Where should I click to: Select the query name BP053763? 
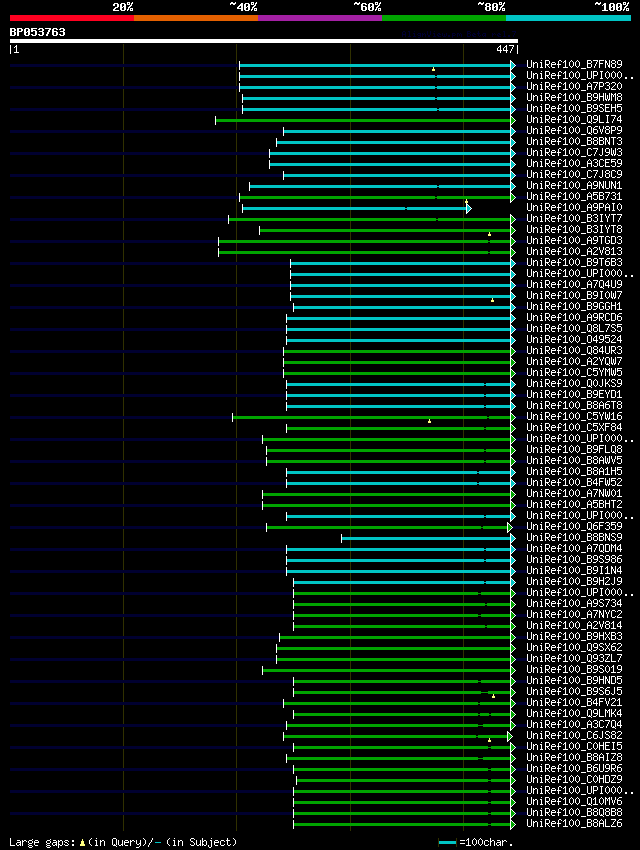click(x=37, y=32)
